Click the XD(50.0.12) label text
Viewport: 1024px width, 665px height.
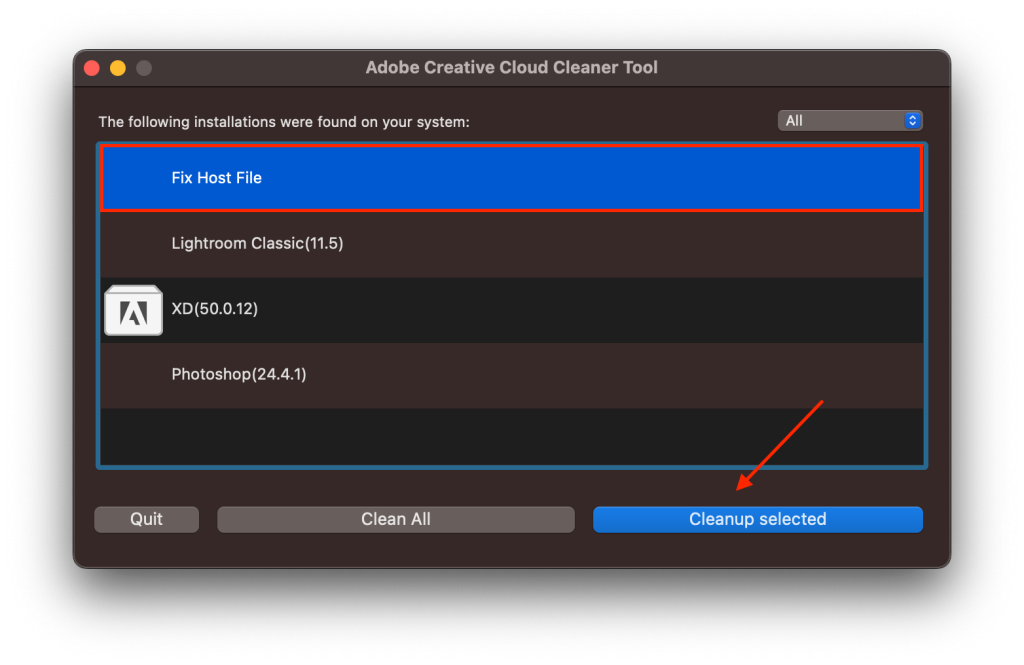(216, 310)
